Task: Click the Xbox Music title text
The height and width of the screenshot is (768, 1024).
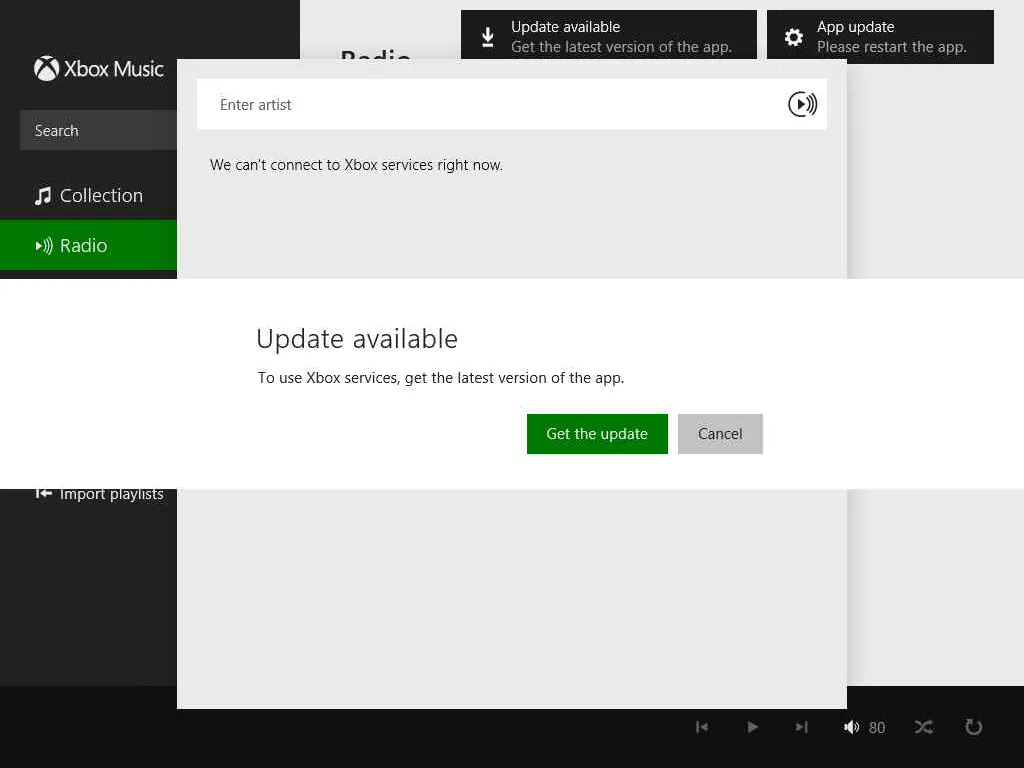Action: 114,69
